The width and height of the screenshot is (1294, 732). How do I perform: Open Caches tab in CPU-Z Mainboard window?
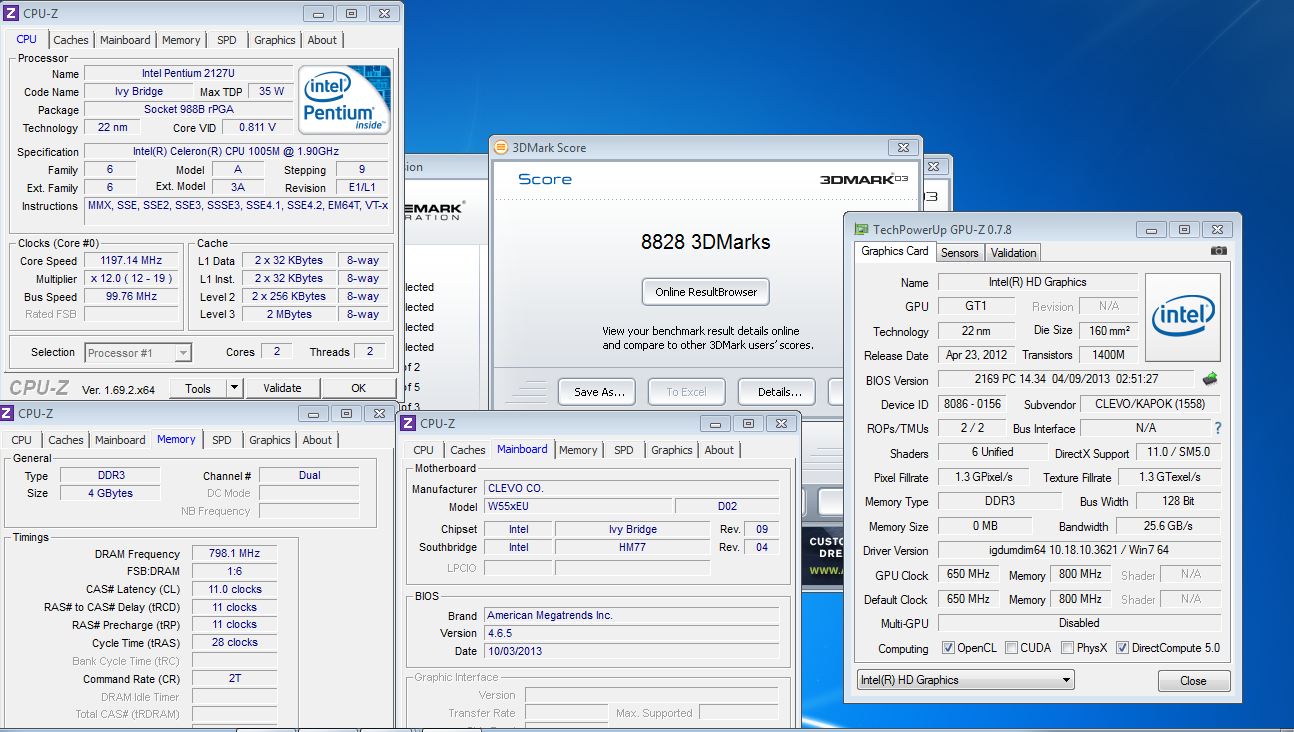point(468,450)
